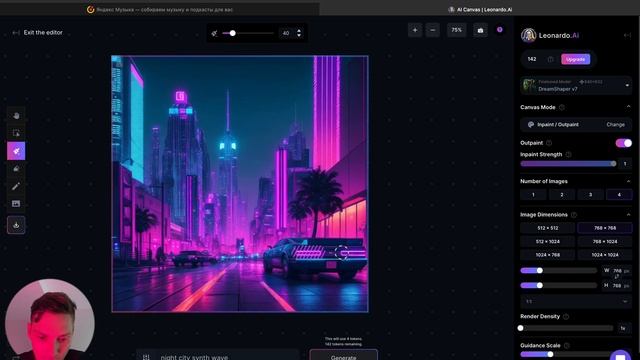
Task: Choose 1024 × 1024 image dimensions
Action: [x=605, y=255]
